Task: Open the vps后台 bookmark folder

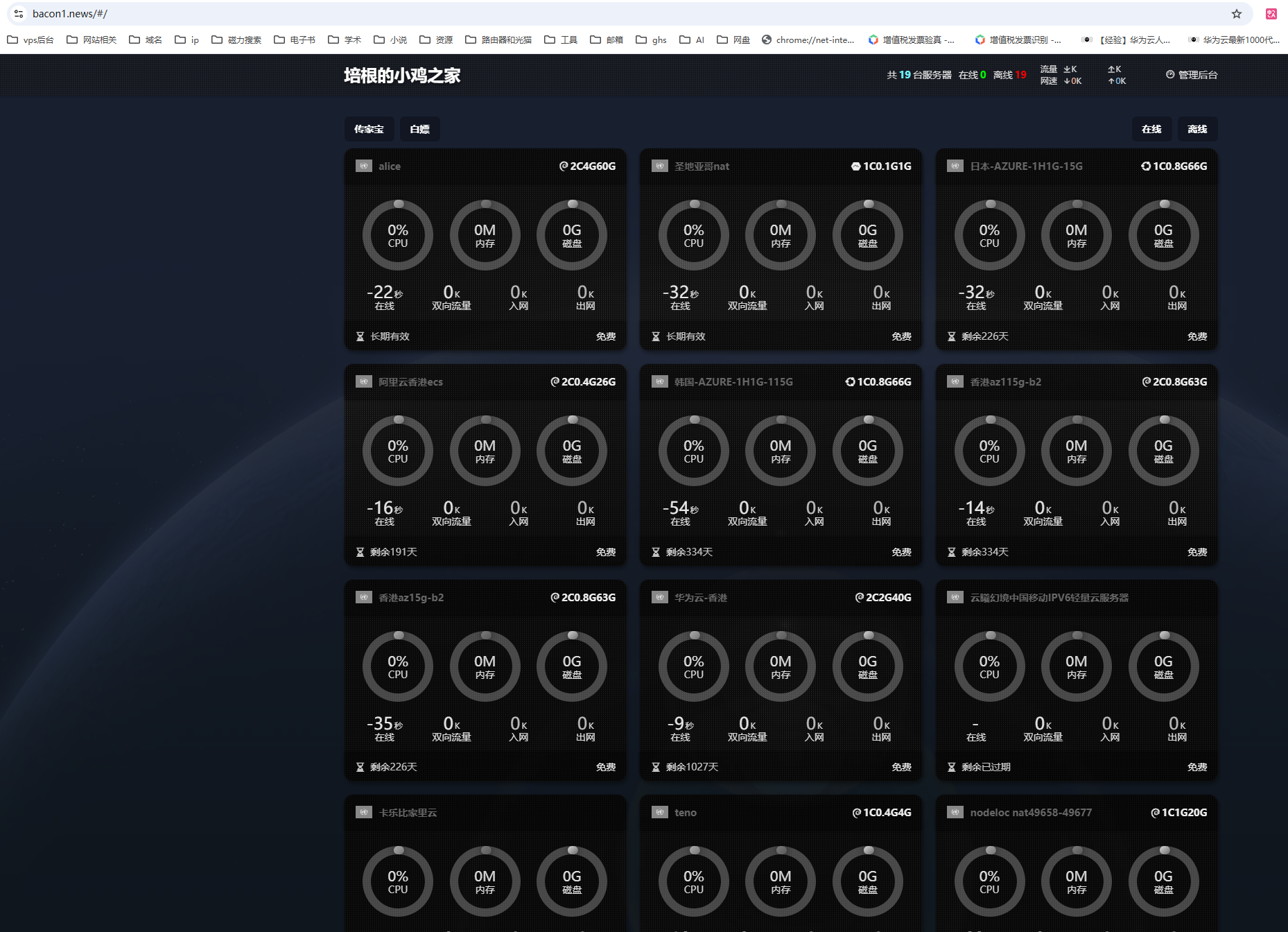Action: (31, 40)
